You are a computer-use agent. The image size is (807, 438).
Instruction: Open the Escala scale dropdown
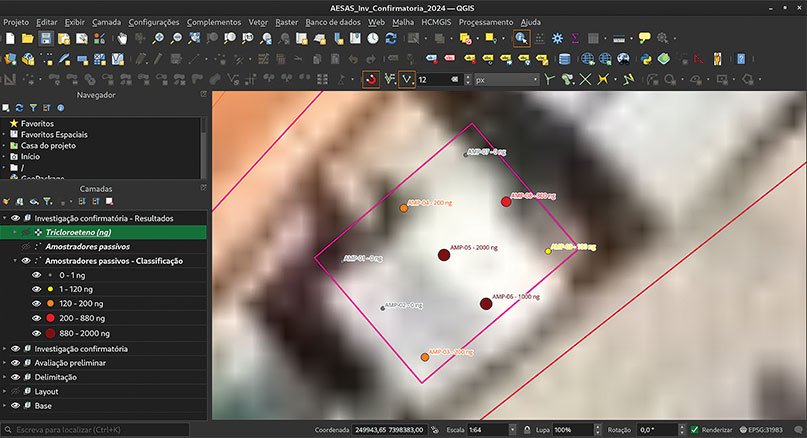pyautogui.click(x=512, y=430)
